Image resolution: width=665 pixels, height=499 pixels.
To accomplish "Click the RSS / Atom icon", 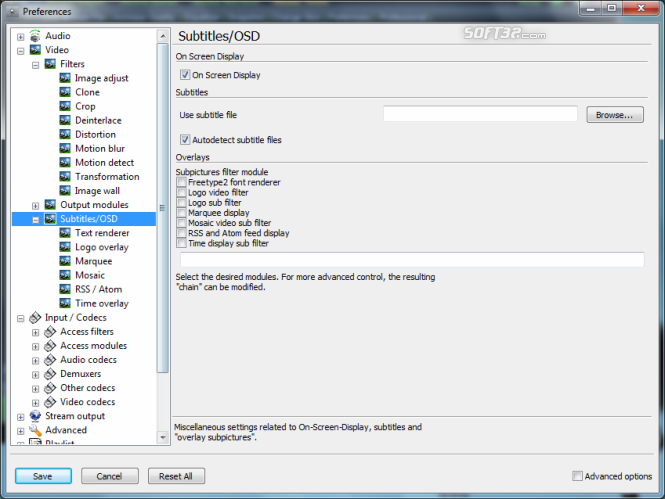I will tap(65, 289).
